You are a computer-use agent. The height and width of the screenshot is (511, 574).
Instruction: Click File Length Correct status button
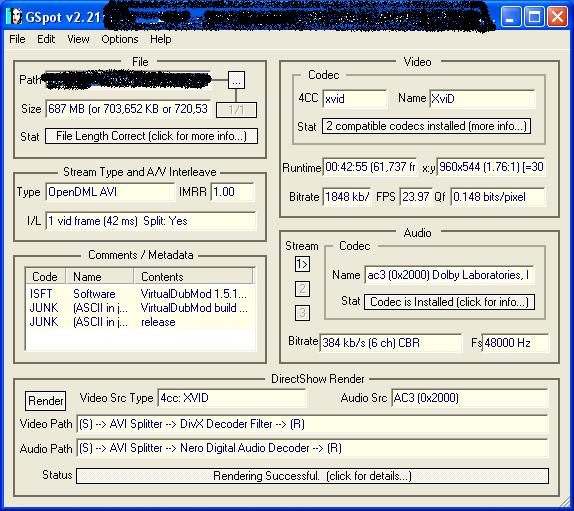[x=151, y=136]
